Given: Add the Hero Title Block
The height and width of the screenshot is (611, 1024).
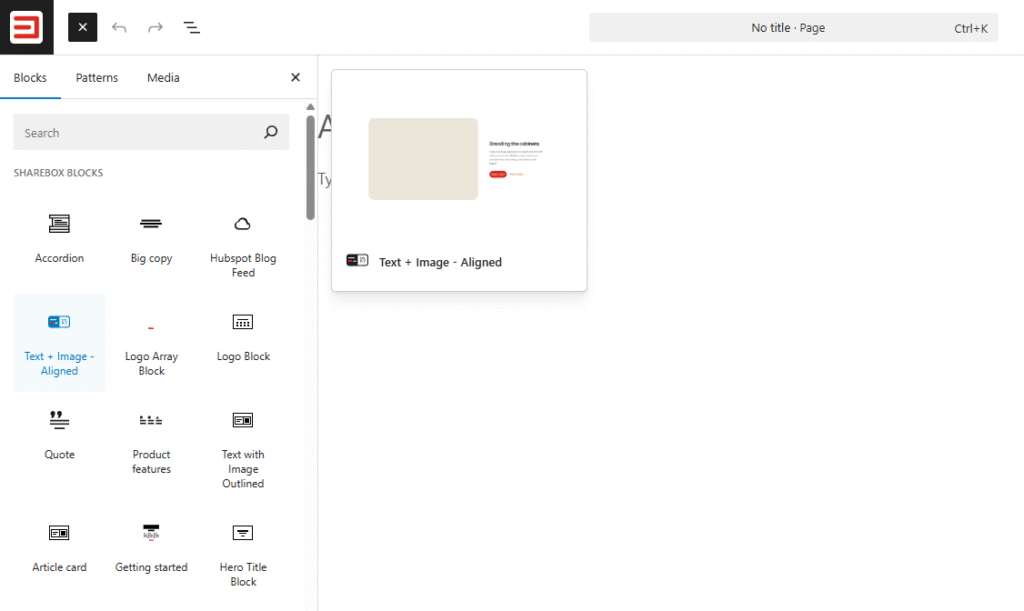Looking at the screenshot, I should [x=243, y=554].
